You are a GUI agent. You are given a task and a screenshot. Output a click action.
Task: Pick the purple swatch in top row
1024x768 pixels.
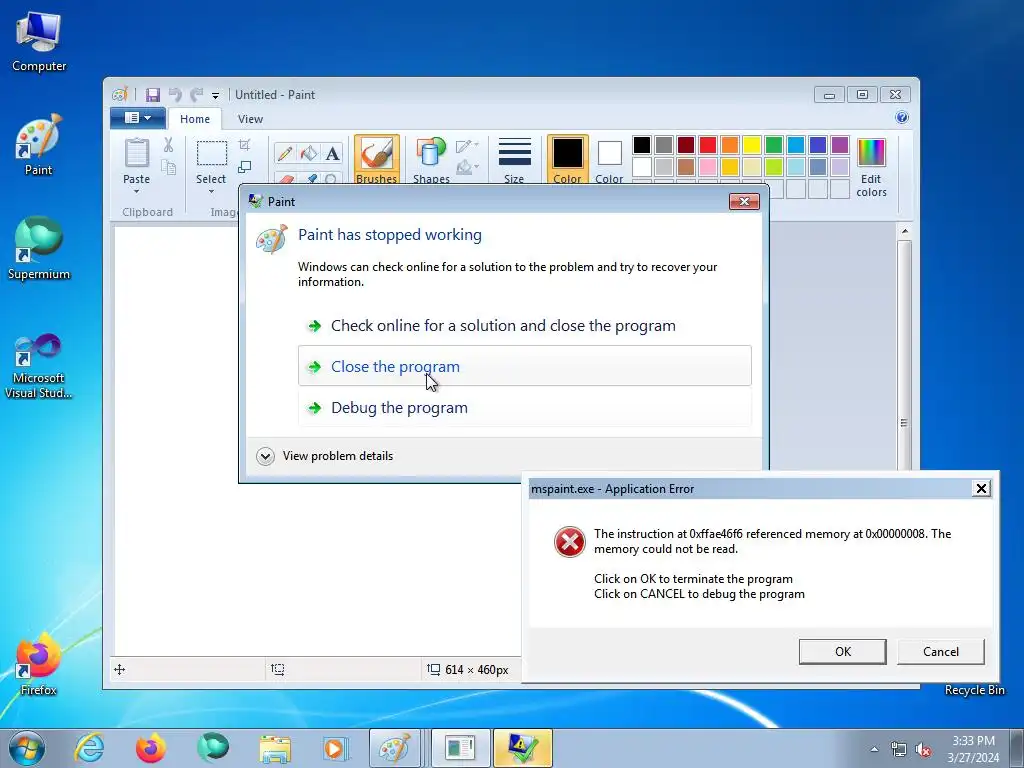click(x=840, y=145)
